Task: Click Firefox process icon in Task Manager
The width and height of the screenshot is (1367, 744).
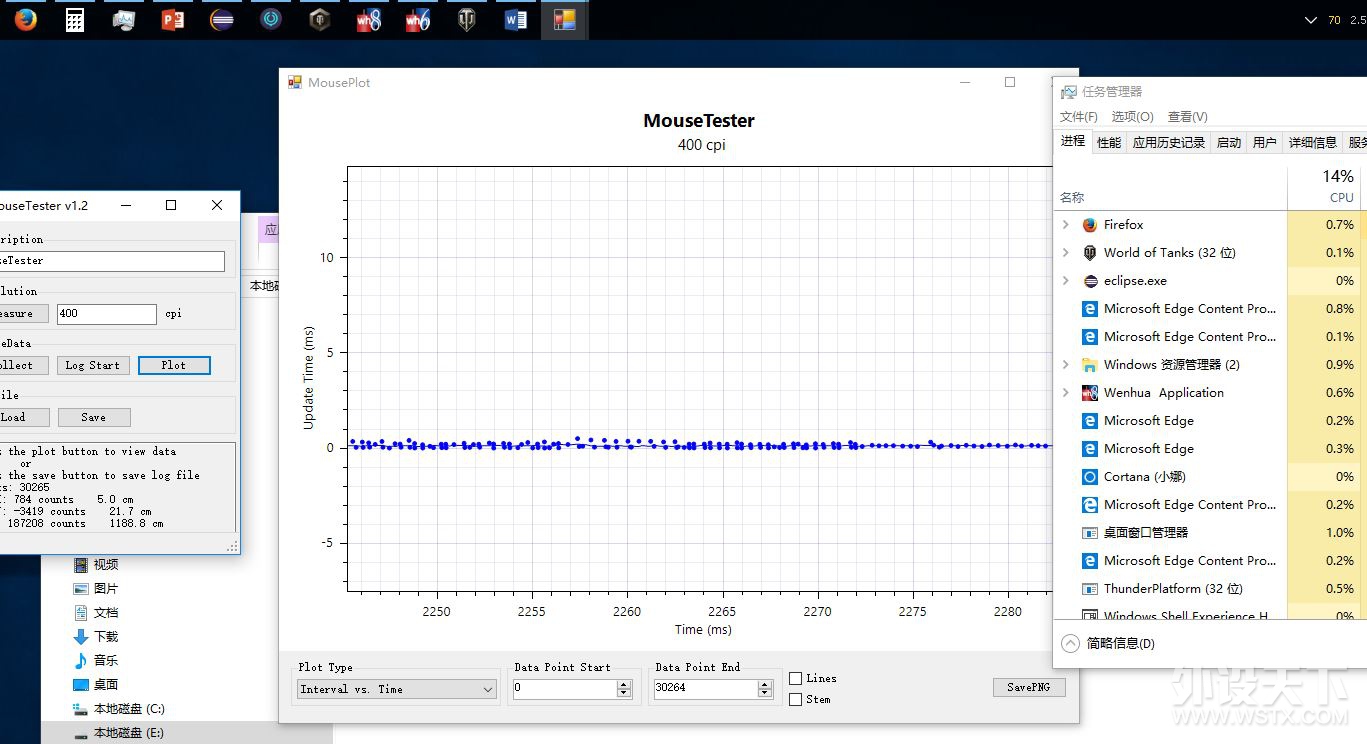Action: [x=1090, y=225]
